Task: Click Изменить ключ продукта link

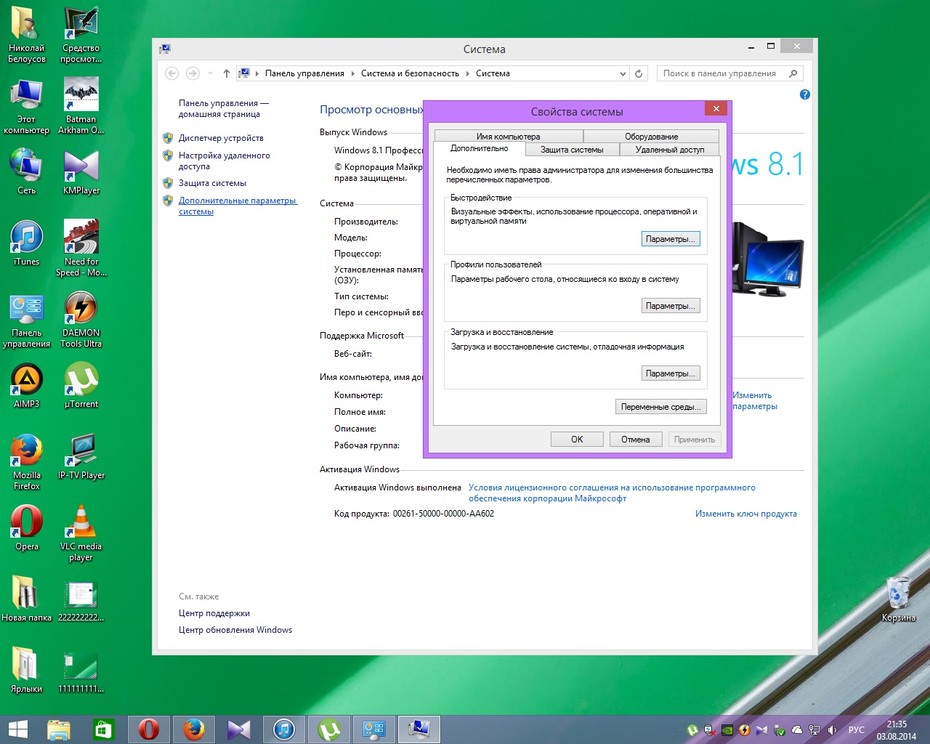Action: (x=746, y=514)
